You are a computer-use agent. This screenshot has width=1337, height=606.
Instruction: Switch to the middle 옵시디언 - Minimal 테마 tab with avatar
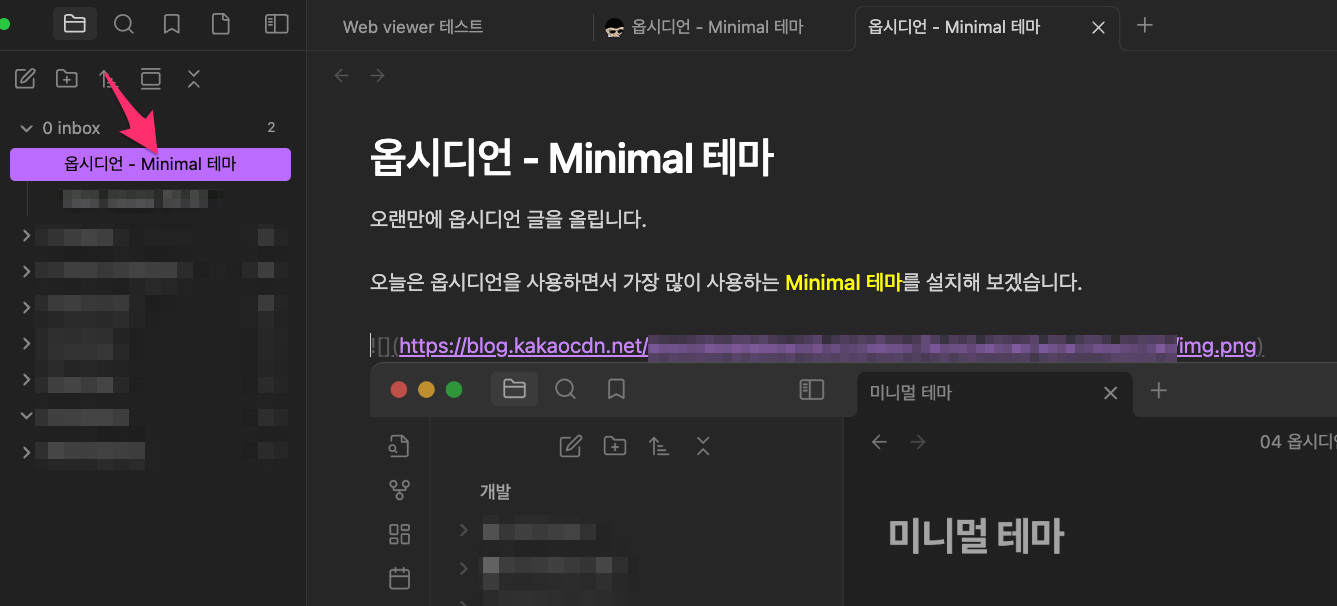pos(704,27)
